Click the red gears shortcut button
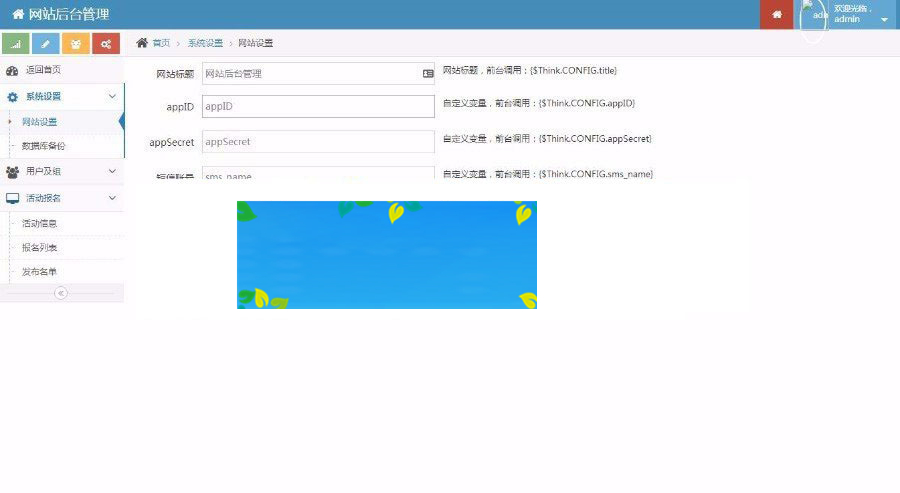 coord(106,44)
